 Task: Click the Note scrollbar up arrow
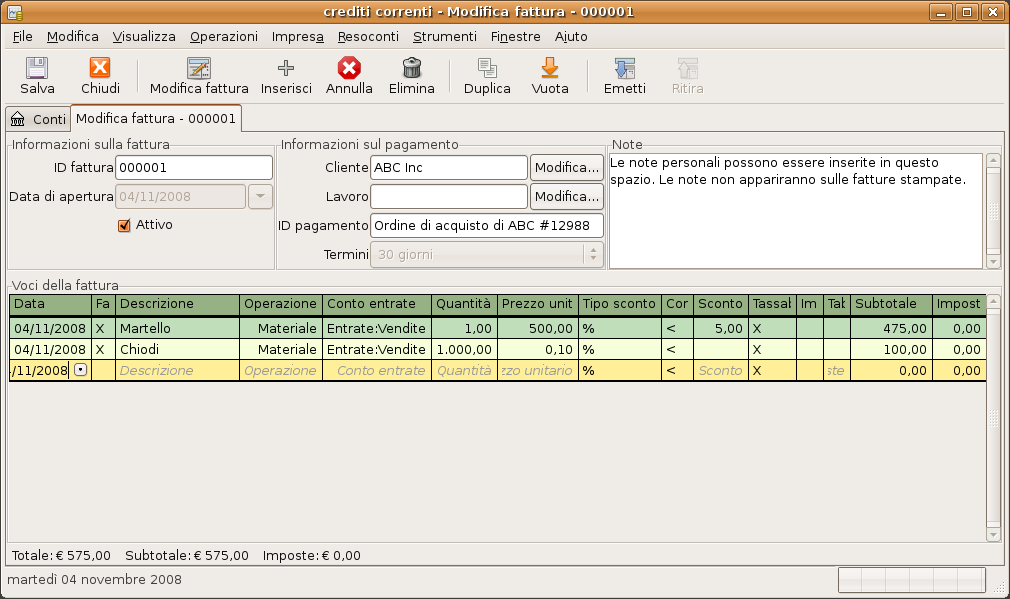tap(993, 160)
